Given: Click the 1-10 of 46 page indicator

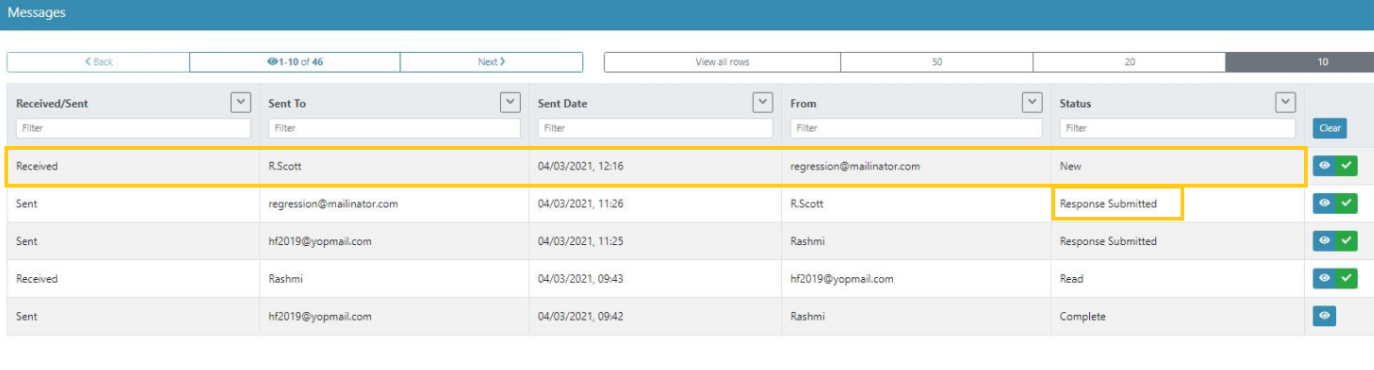Looking at the screenshot, I should point(295,62).
